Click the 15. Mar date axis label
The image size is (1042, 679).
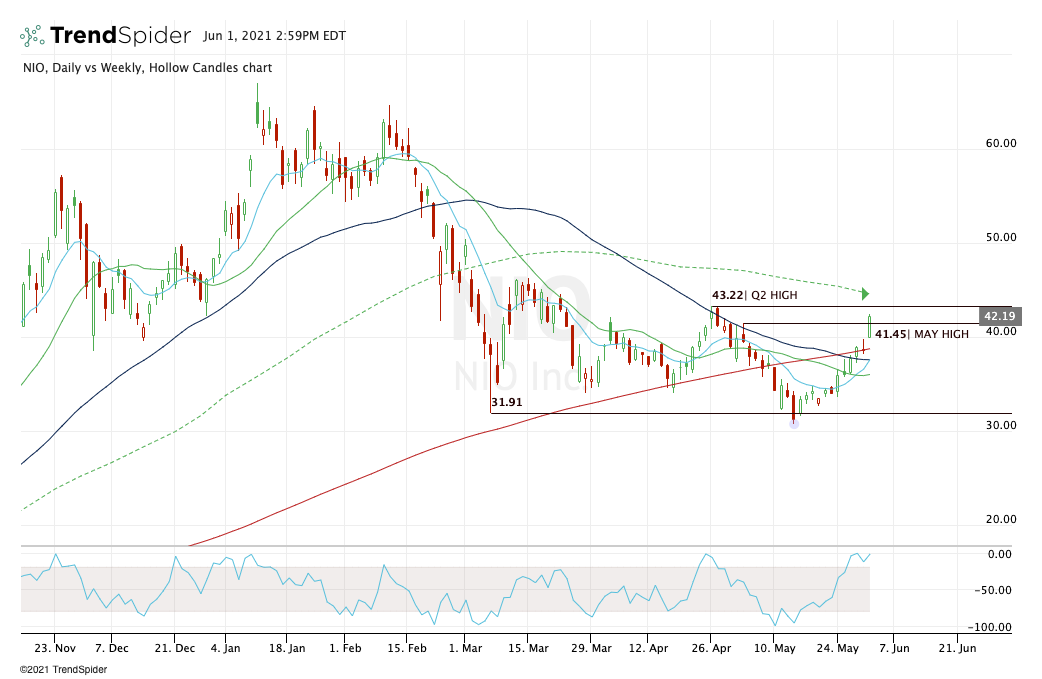[x=528, y=648]
